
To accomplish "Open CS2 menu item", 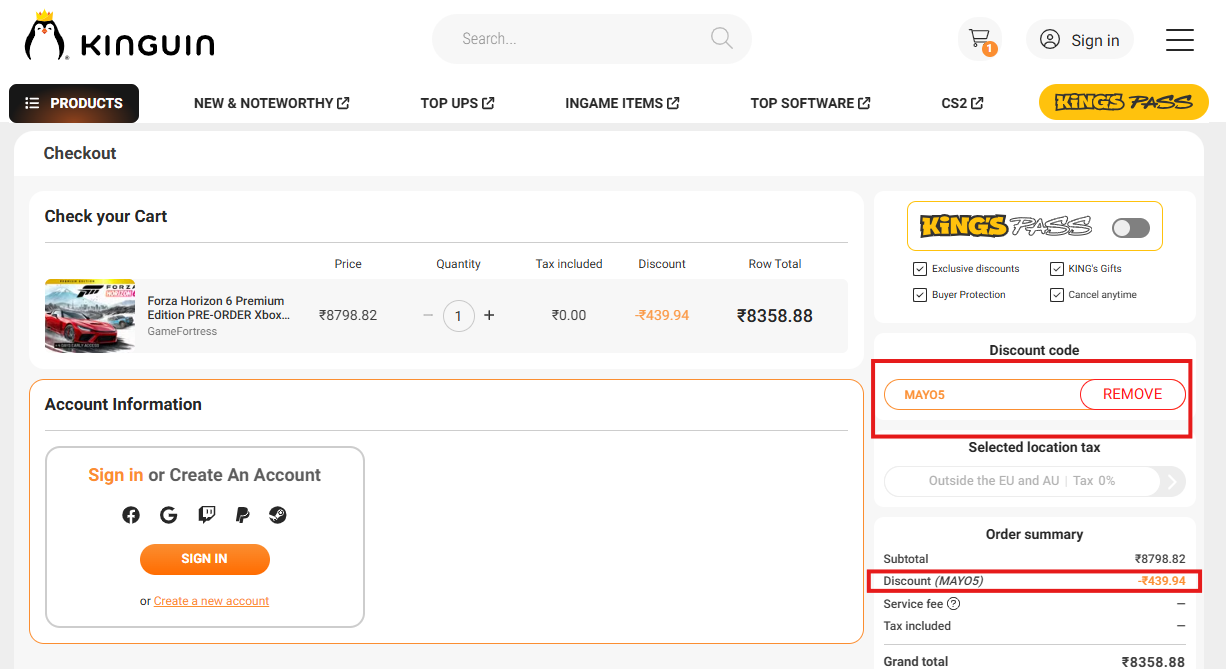I will pyautogui.click(x=962, y=103).
